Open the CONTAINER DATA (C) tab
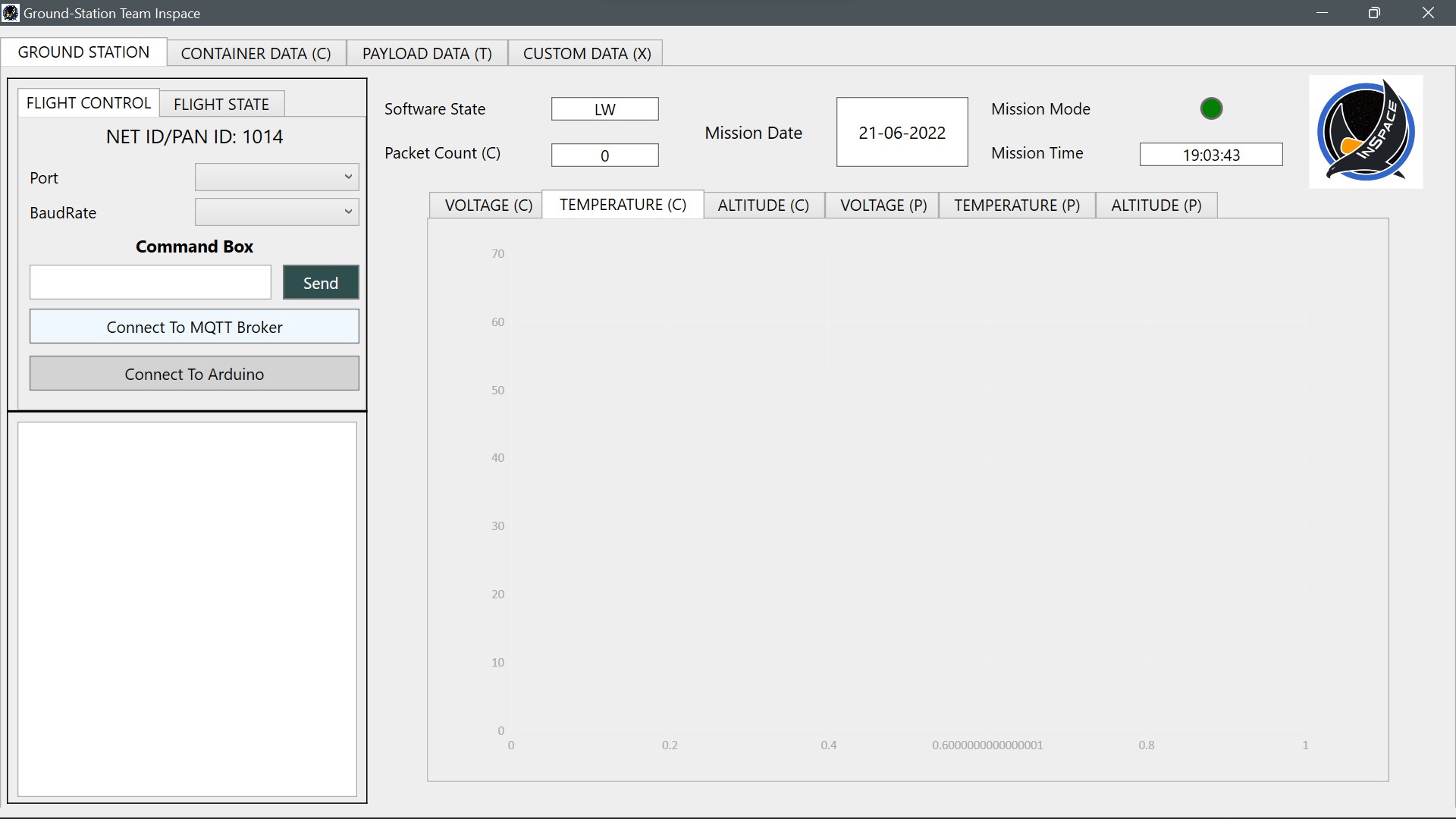This screenshot has height=819, width=1456. (x=256, y=53)
